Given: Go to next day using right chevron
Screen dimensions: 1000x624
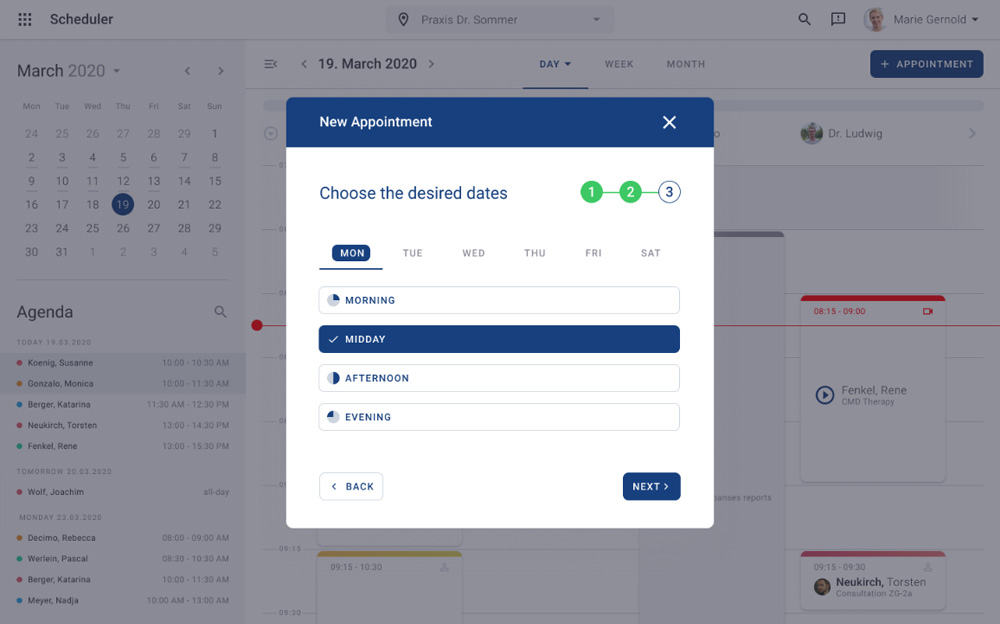Looking at the screenshot, I should [x=431, y=64].
